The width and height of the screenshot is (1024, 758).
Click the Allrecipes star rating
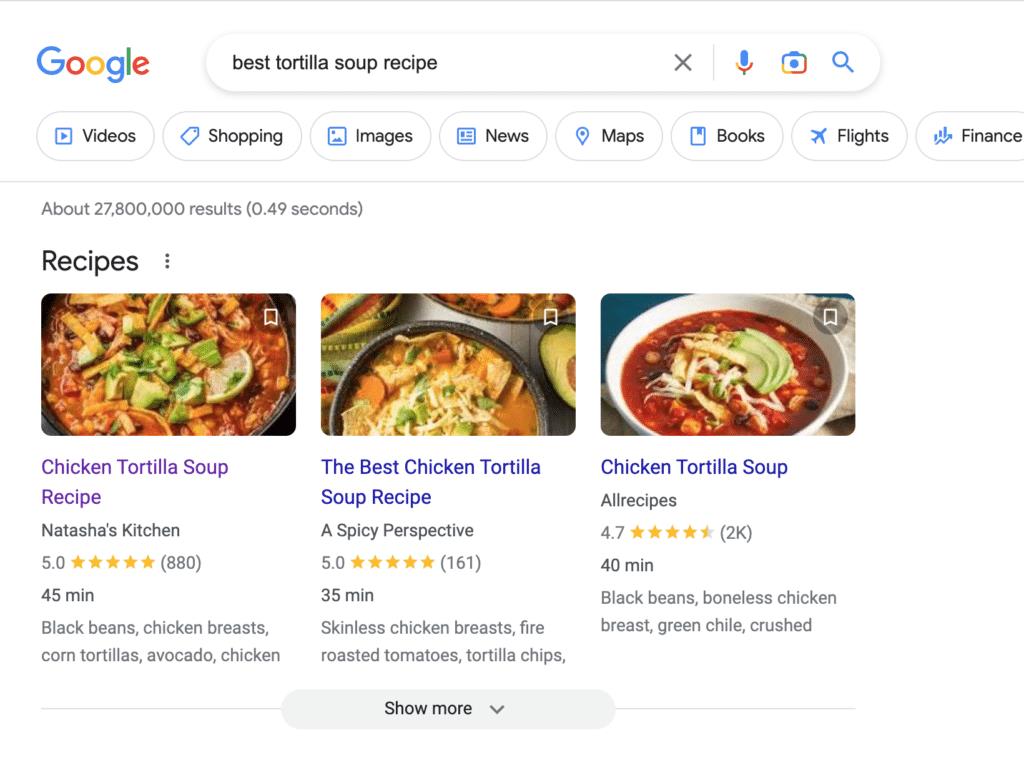673,532
